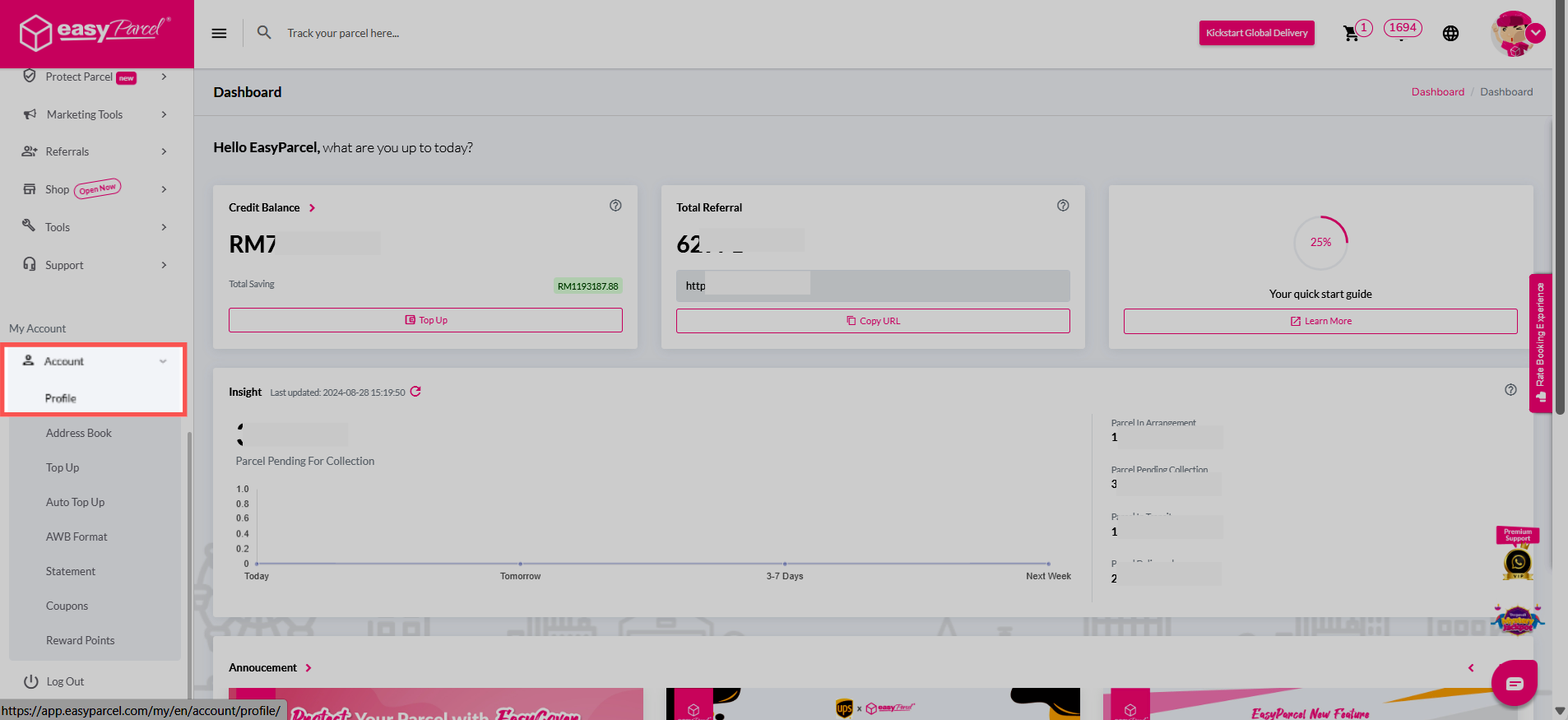The image size is (1568, 720).
Task: Expand Tools submenu chevron
Action: (x=165, y=227)
